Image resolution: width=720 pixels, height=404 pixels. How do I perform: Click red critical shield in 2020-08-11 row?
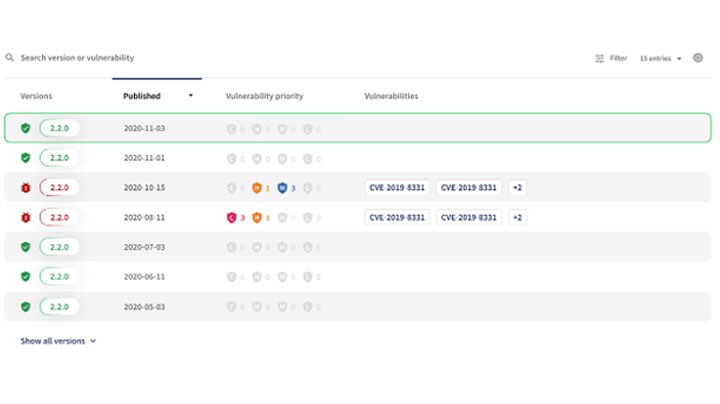coord(231,218)
